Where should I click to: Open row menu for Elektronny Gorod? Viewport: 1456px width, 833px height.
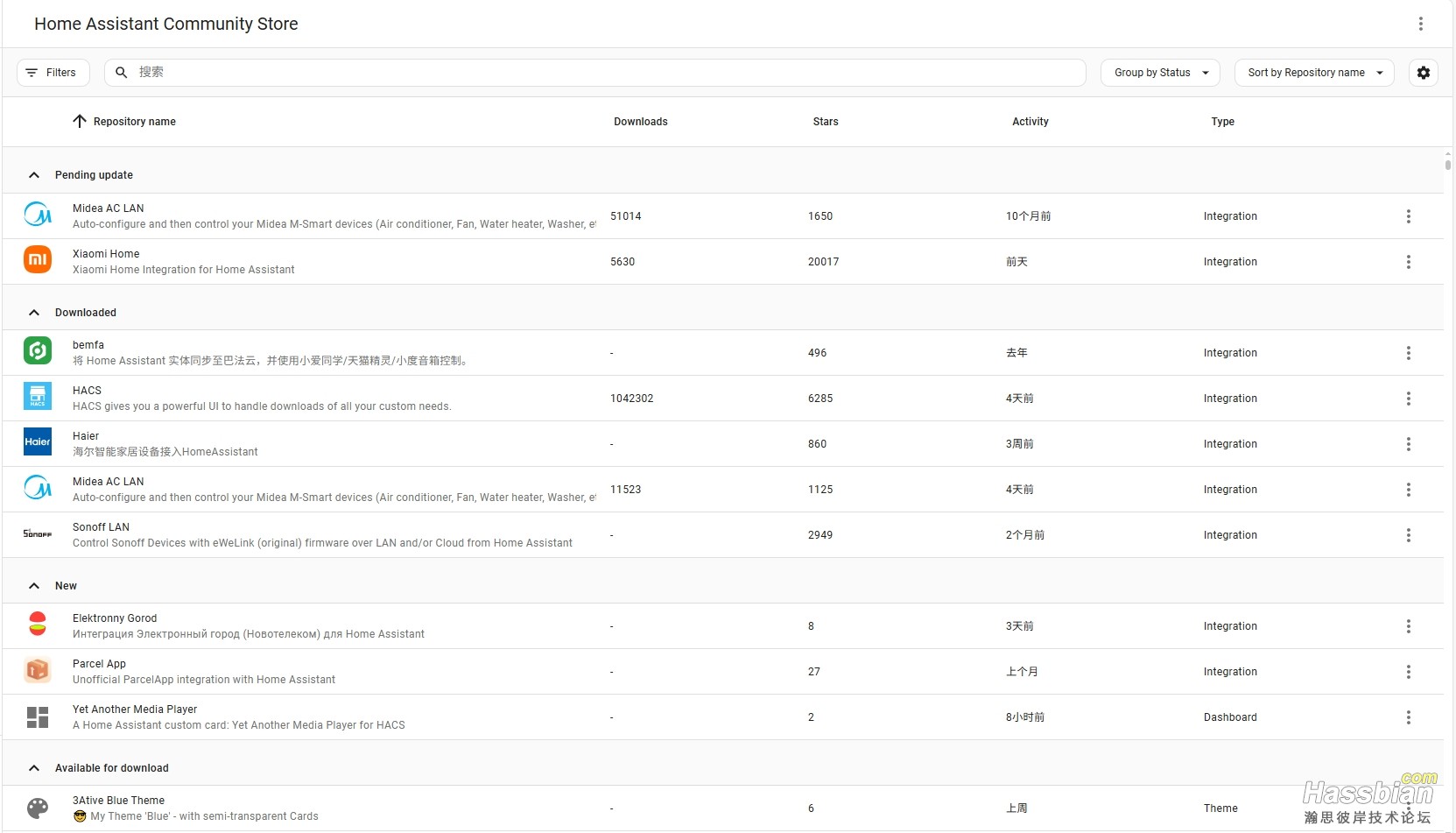[1408, 626]
